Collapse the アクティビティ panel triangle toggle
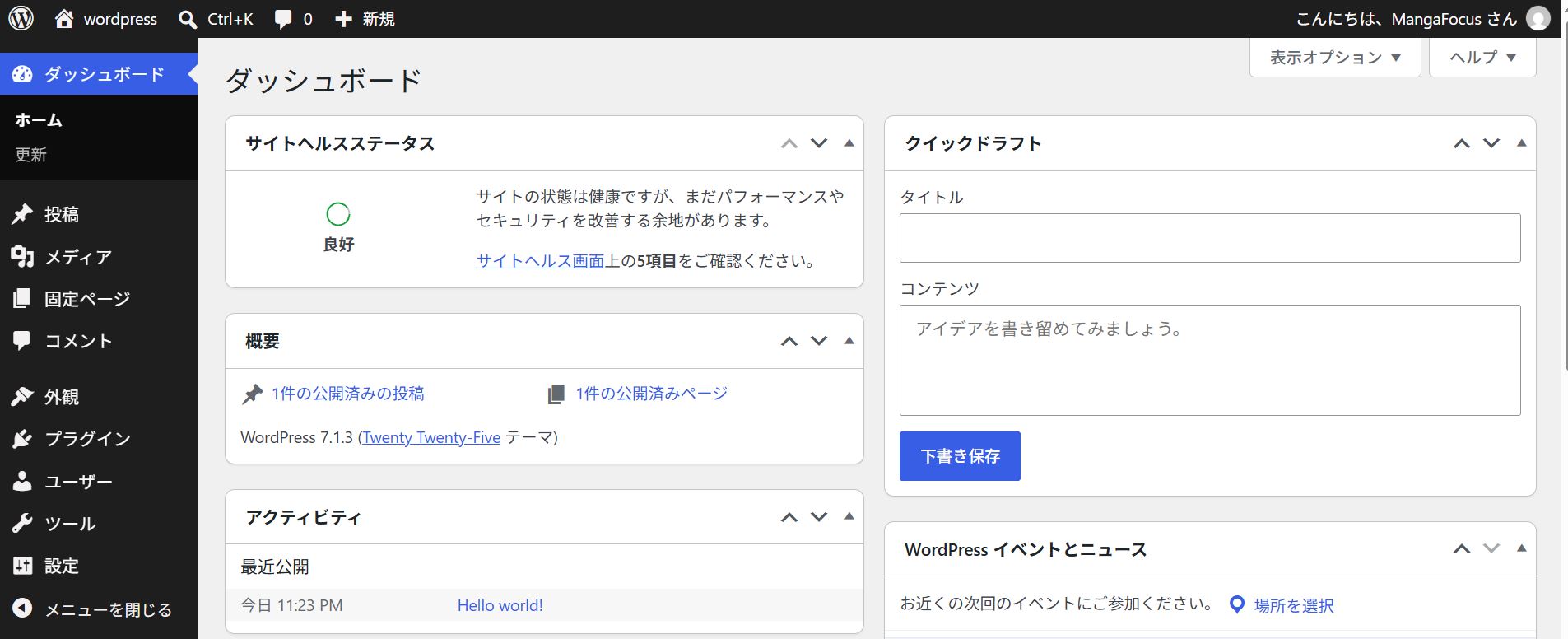Screen dimensions: 1568x639 click(849, 517)
